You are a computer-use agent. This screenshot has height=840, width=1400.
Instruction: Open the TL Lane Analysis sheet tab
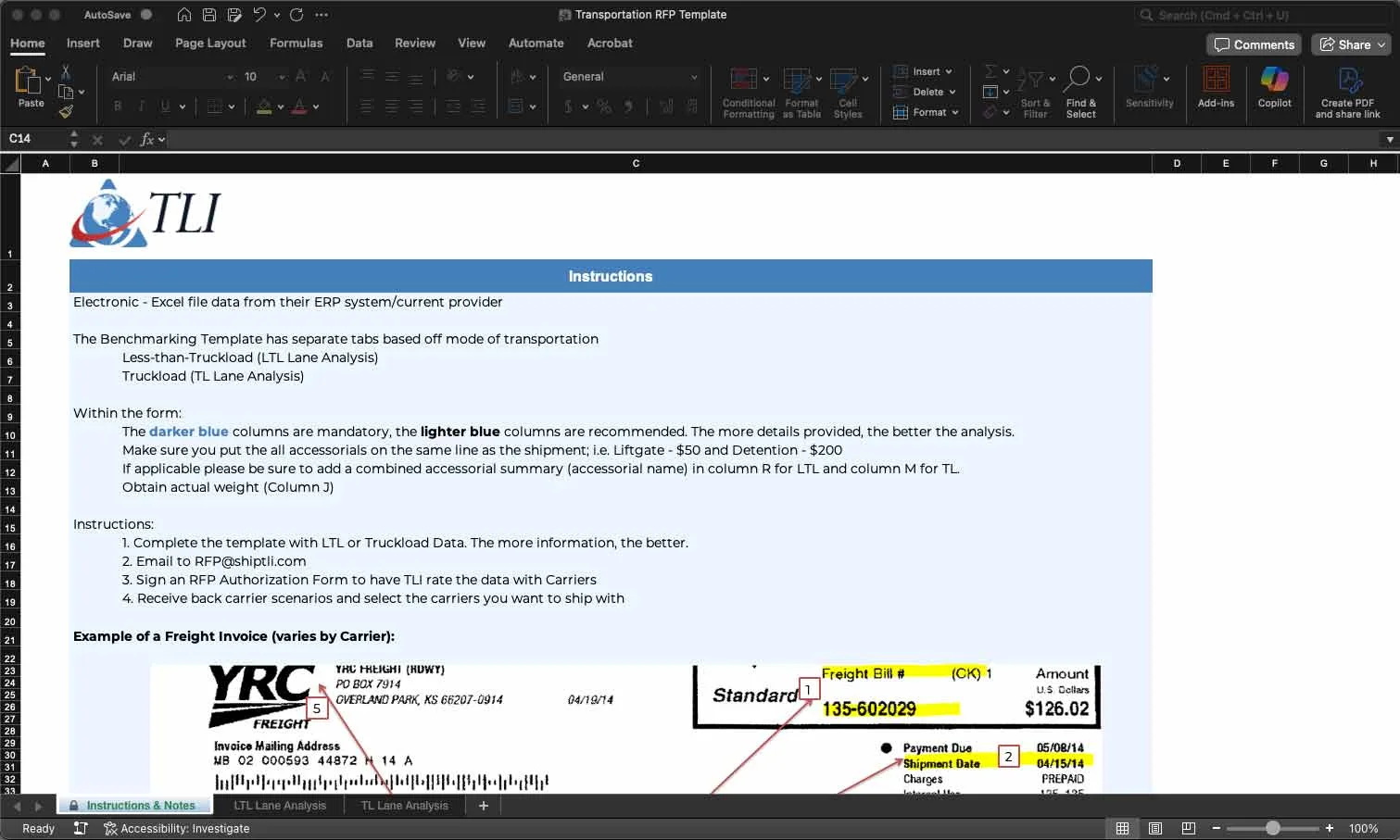[404, 806]
